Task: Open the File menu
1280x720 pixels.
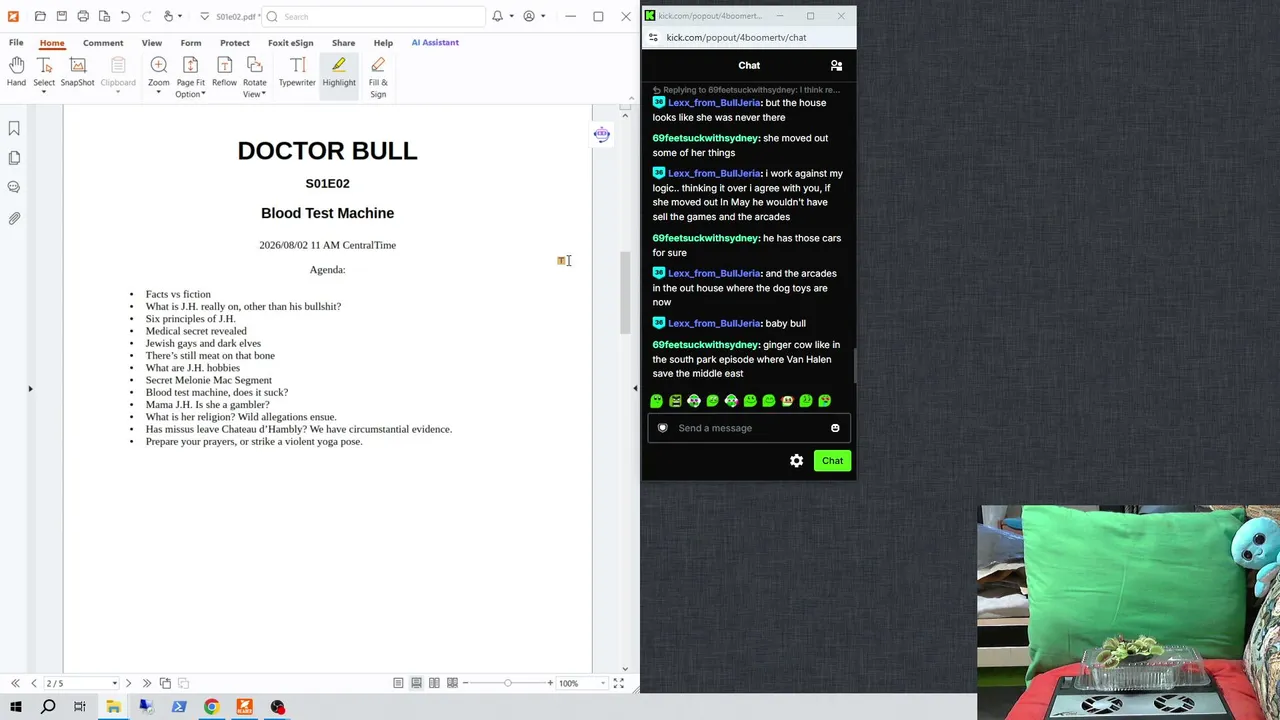Action: click(x=16, y=43)
